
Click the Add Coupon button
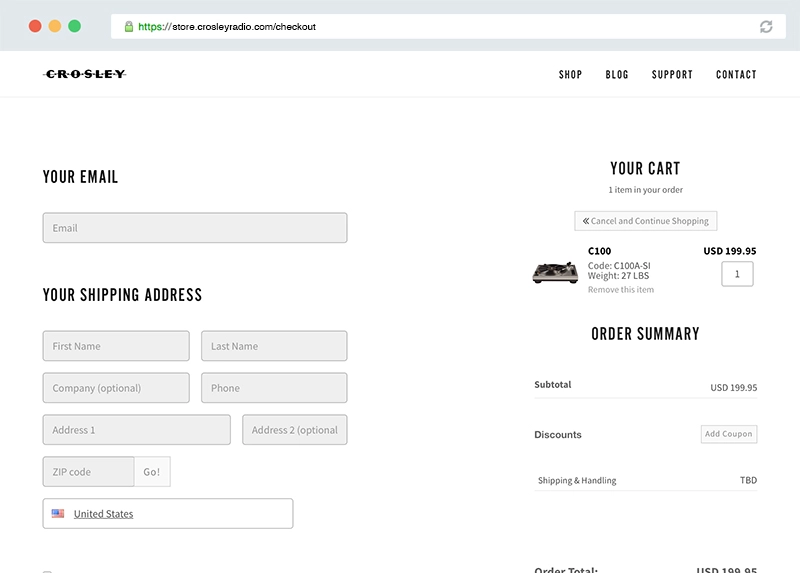click(729, 434)
